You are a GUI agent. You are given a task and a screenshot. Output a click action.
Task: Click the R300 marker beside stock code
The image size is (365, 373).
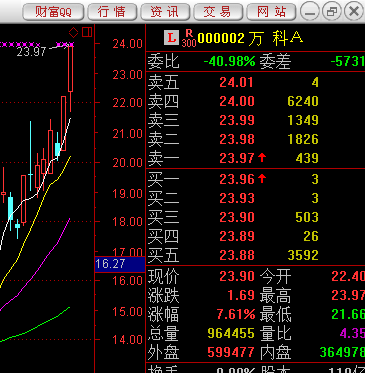click(x=189, y=38)
